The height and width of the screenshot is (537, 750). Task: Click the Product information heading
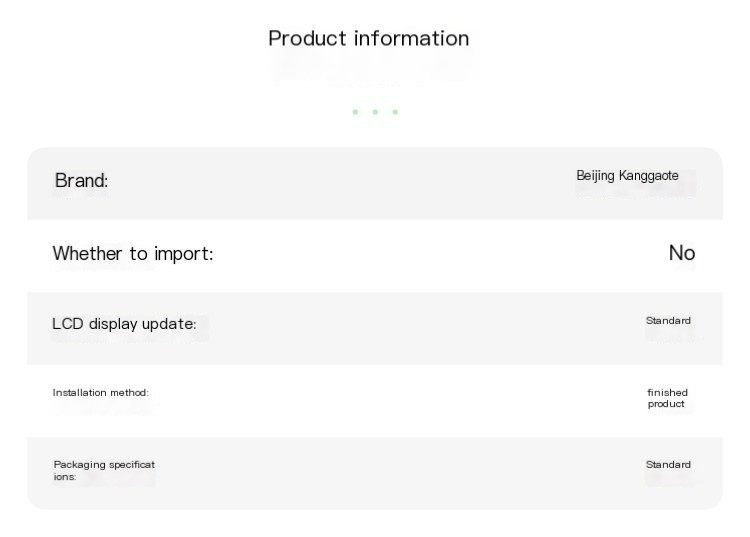pyautogui.click(x=368, y=39)
